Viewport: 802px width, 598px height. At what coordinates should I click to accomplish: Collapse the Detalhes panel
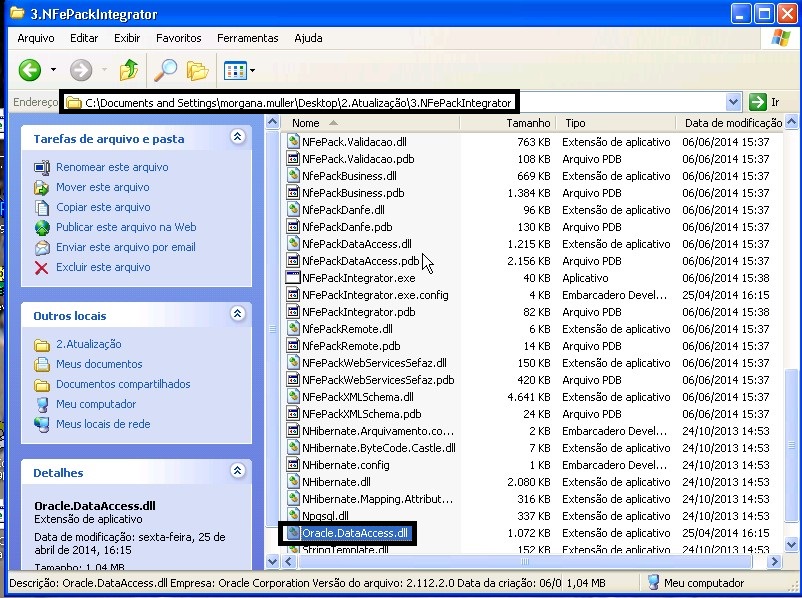[x=237, y=471]
